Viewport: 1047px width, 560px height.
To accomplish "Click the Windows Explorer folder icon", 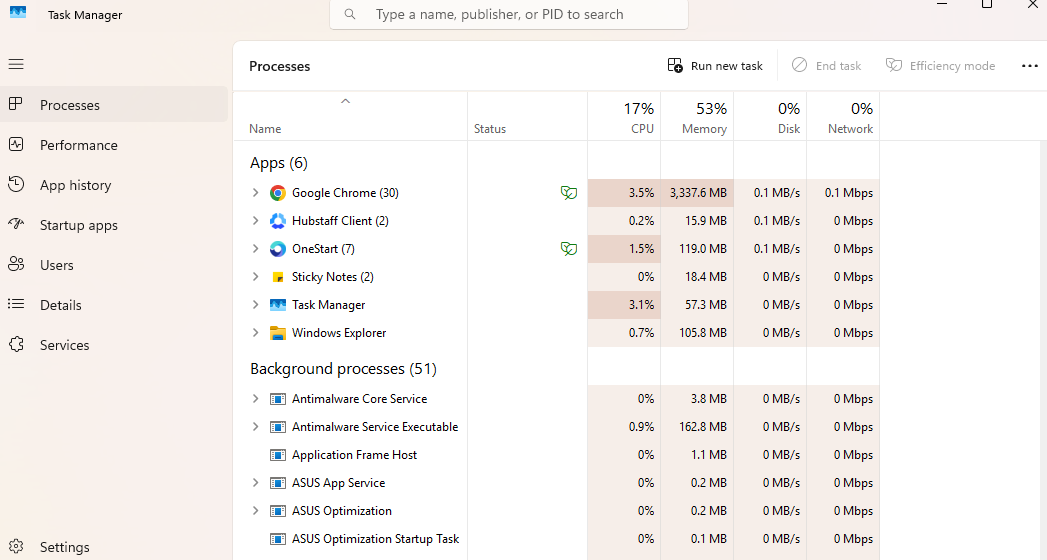I will (x=278, y=333).
